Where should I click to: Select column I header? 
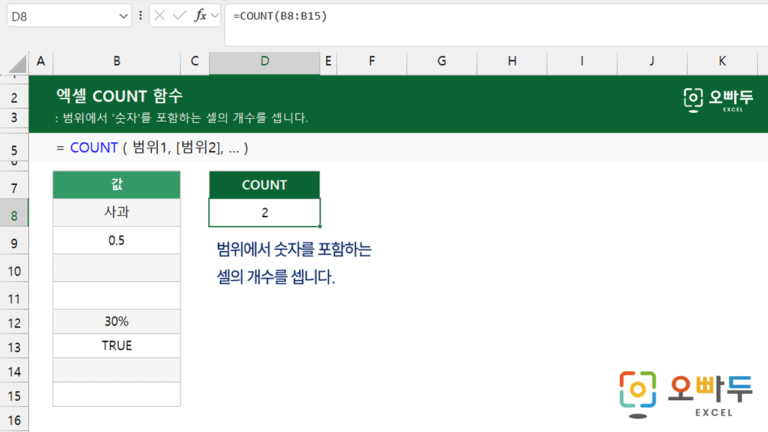tap(582, 62)
